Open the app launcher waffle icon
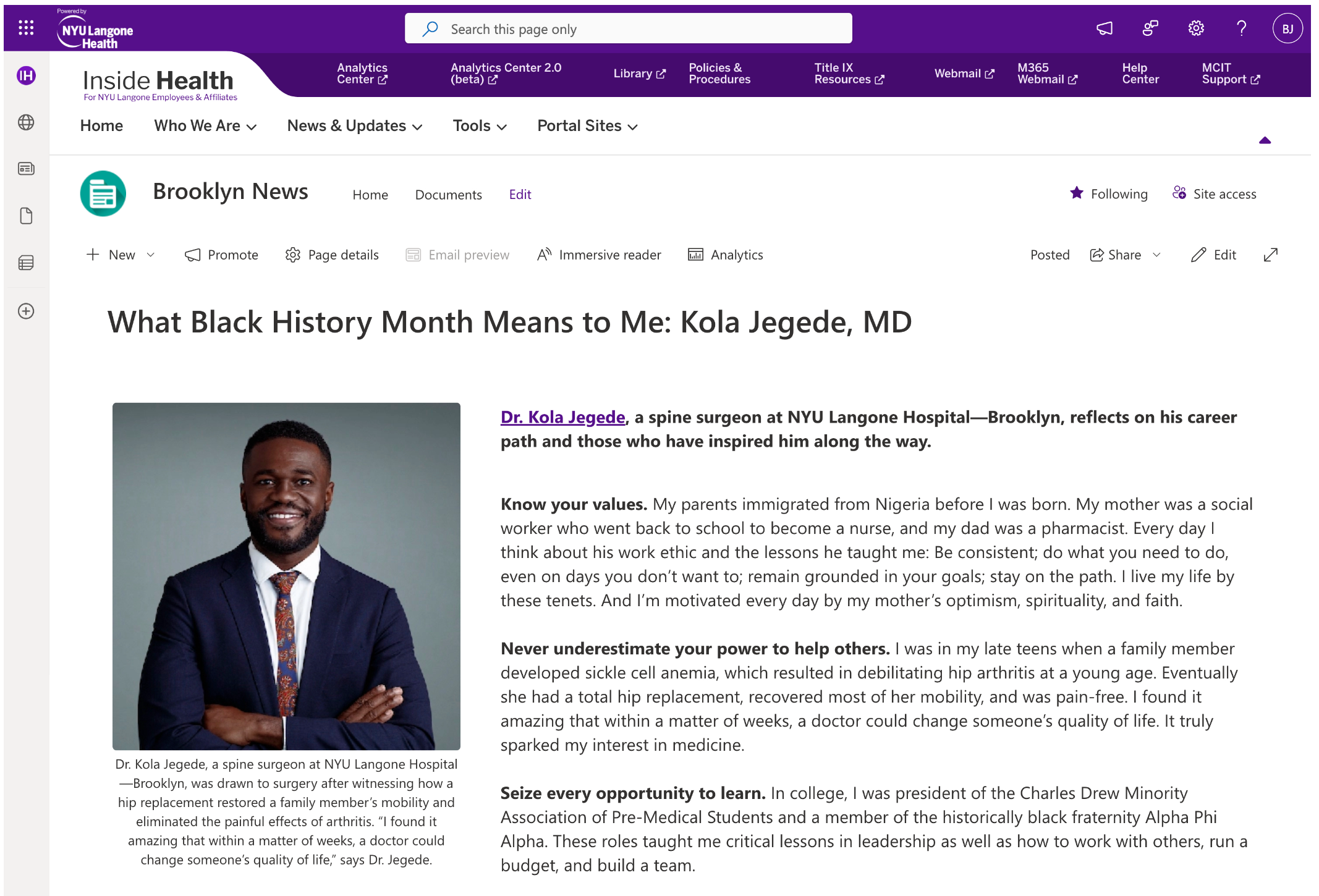The width and height of the screenshot is (1319, 896). point(26,28)
